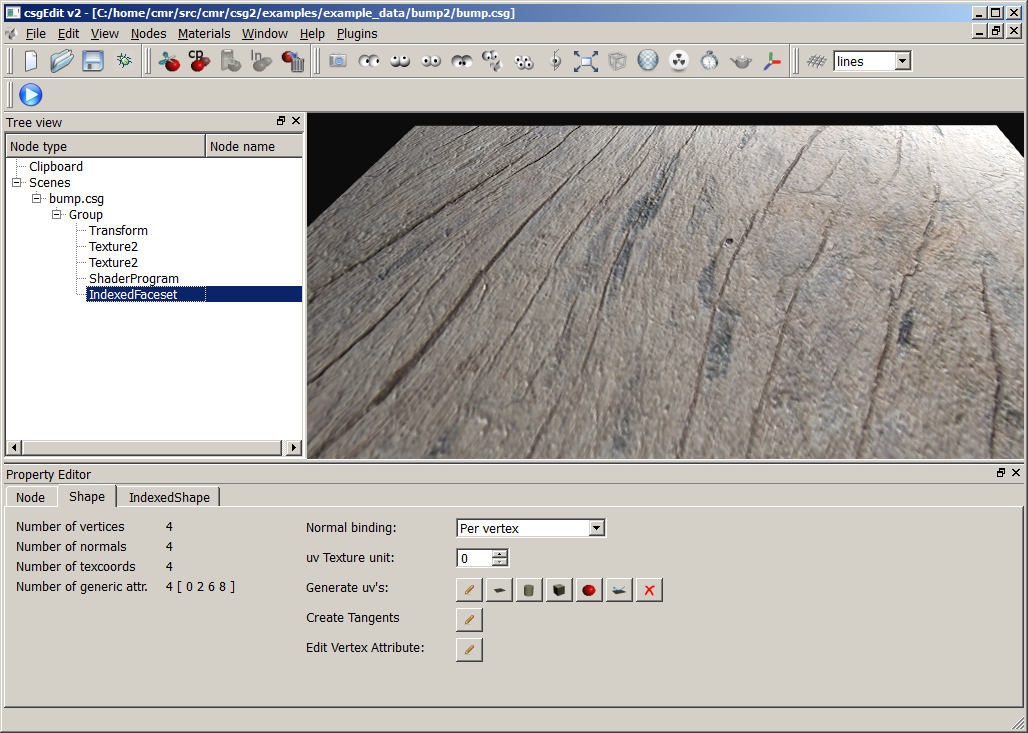The height and width of the screenshot is (733, 1028).
Task: Click the camera snapshot icon
Action: click(x=338, y=61)
